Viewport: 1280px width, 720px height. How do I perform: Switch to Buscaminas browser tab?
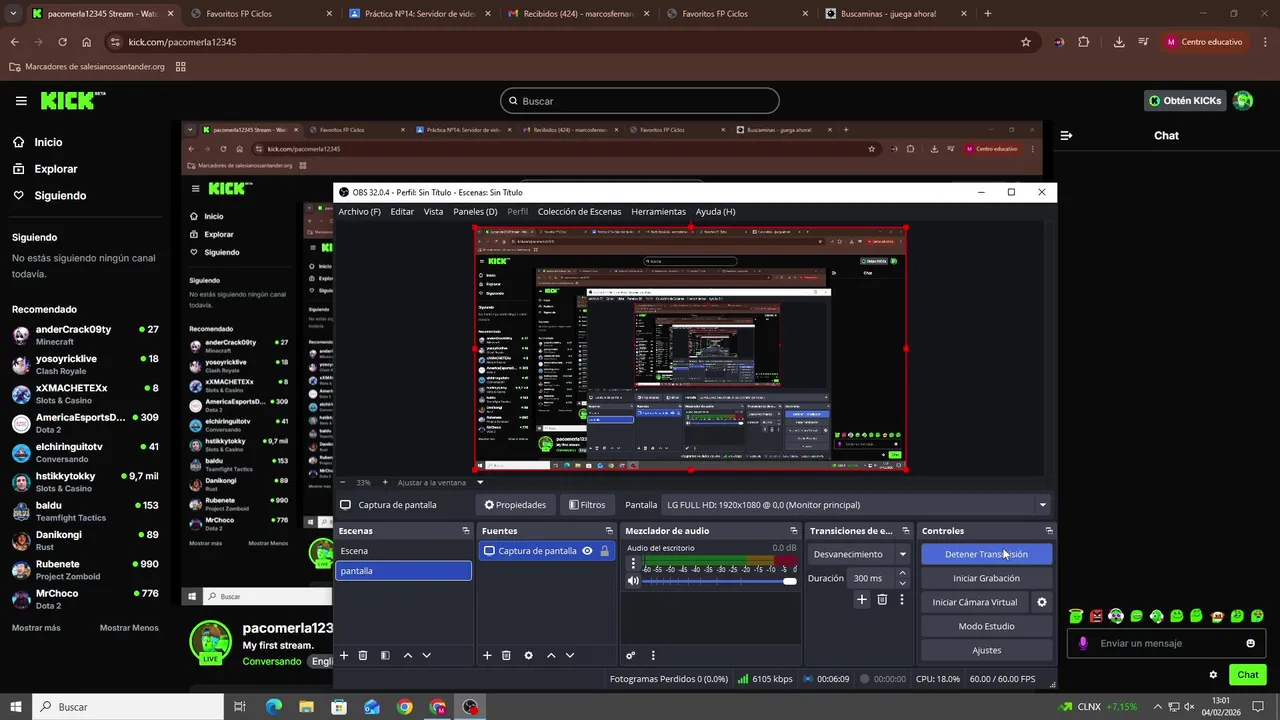click(888, 14)
